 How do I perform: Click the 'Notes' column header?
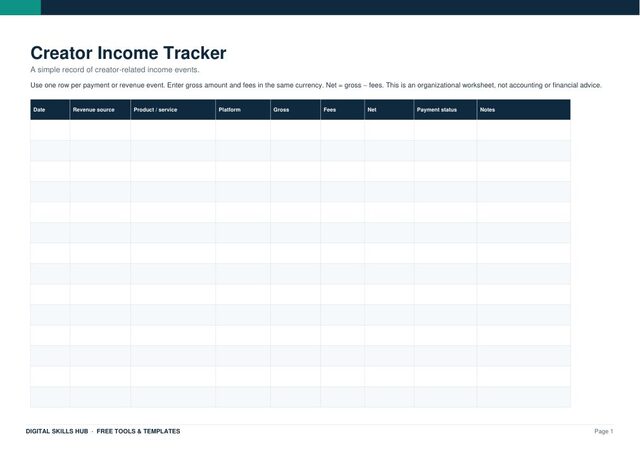(524, 109)
